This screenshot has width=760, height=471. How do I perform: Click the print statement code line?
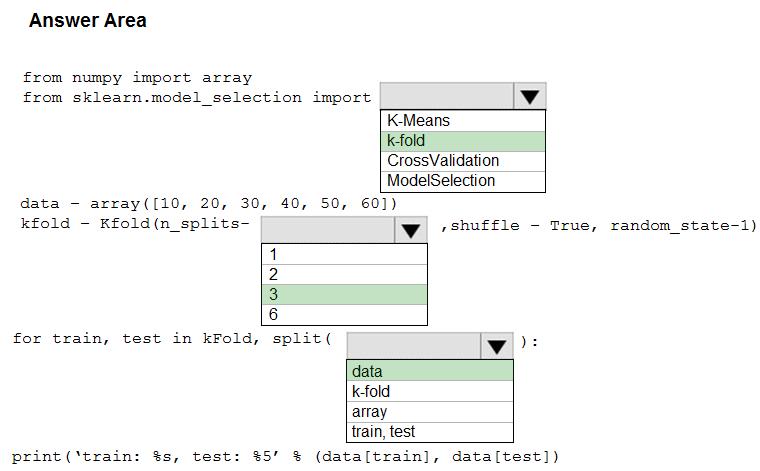pyautogui.click(x=285, y=457)
